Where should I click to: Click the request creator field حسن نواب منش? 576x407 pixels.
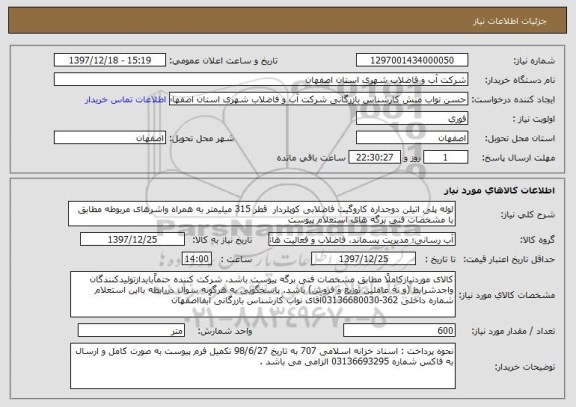318,99
